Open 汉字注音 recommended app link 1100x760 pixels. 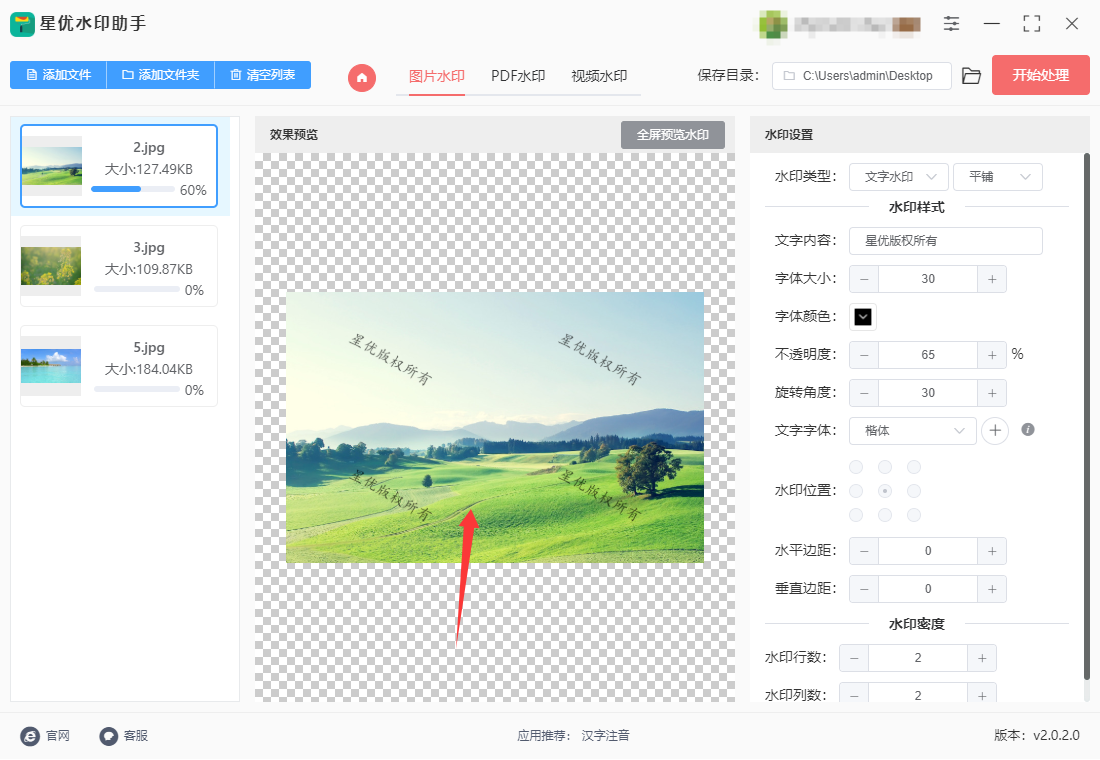(x=605, y=735)
